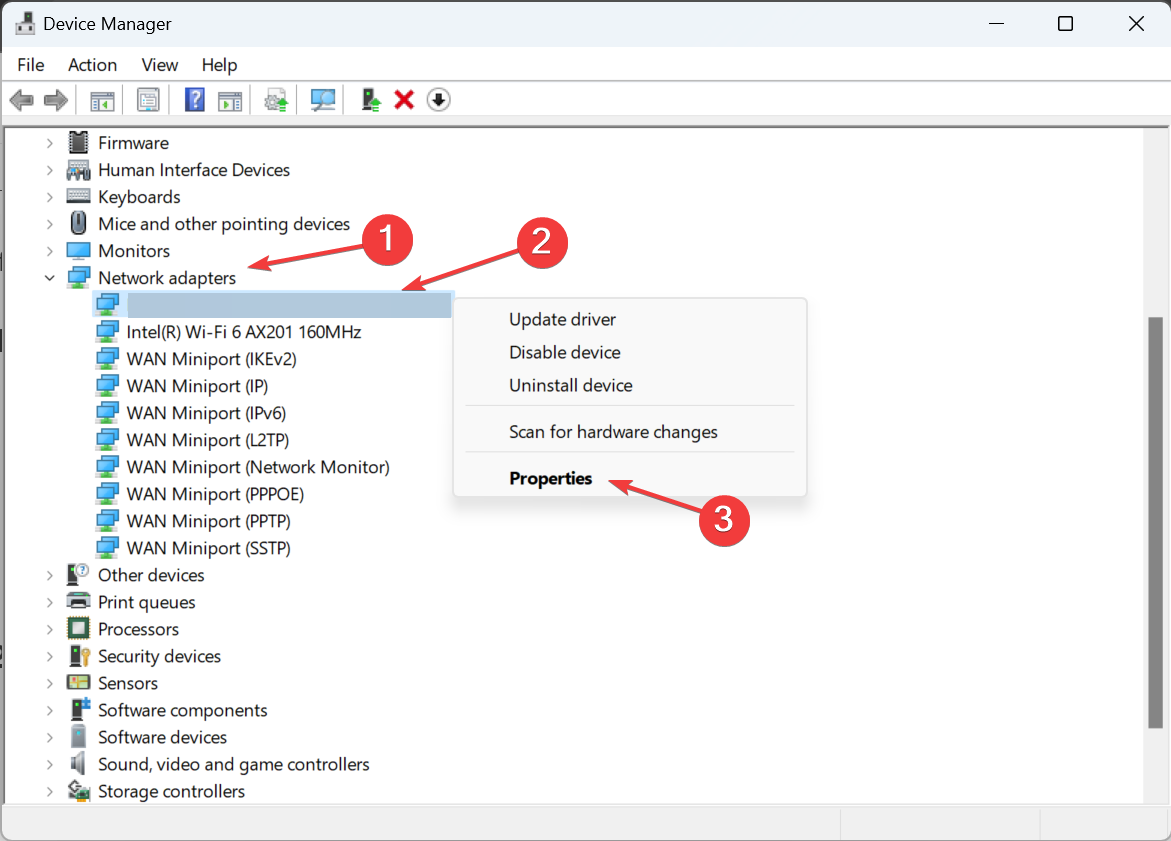Expand the Processors category arrow

pos(49,629)
